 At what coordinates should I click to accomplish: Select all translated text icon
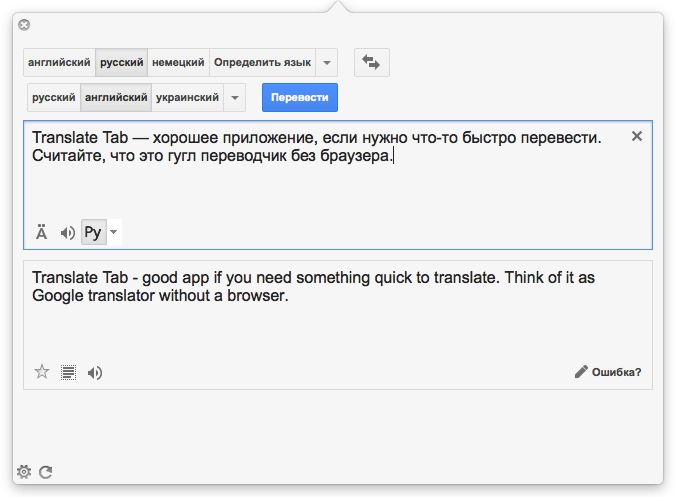tap(68, 372)
